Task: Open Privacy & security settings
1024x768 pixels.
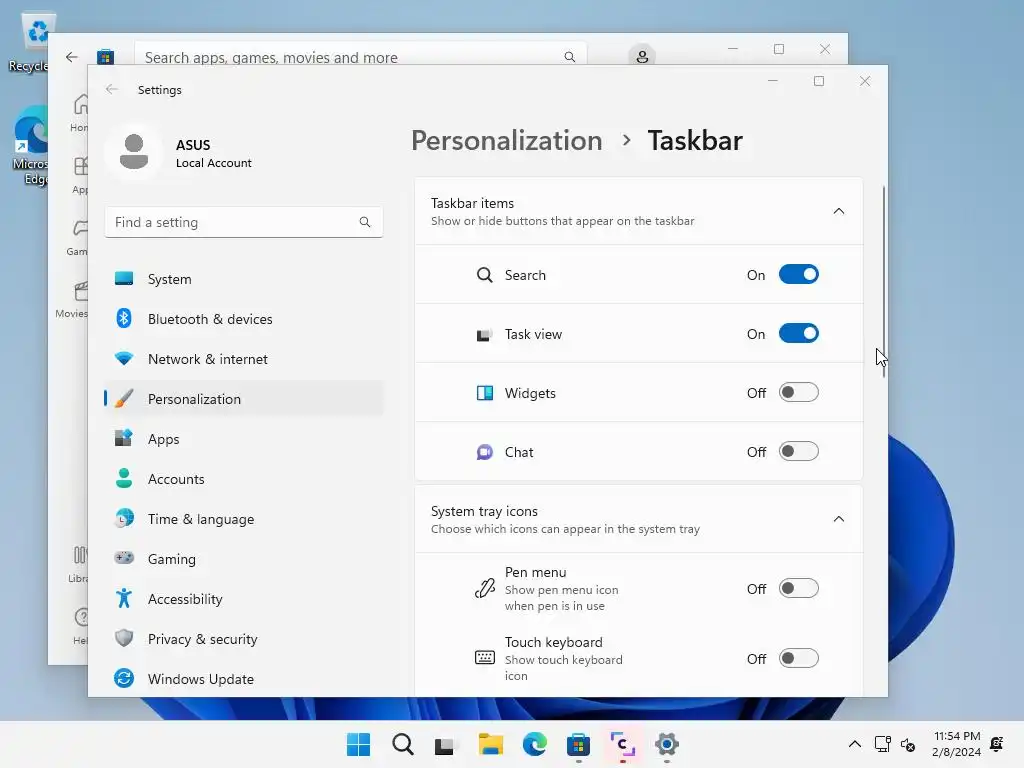Action: click(244, 639)
